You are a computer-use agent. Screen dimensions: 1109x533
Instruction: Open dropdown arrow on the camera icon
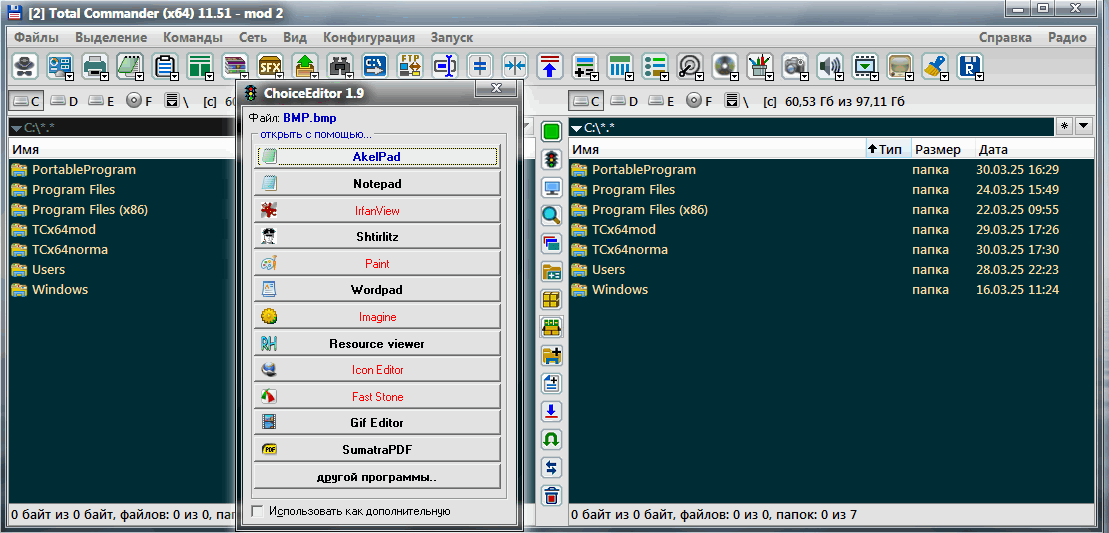point(804,74)
